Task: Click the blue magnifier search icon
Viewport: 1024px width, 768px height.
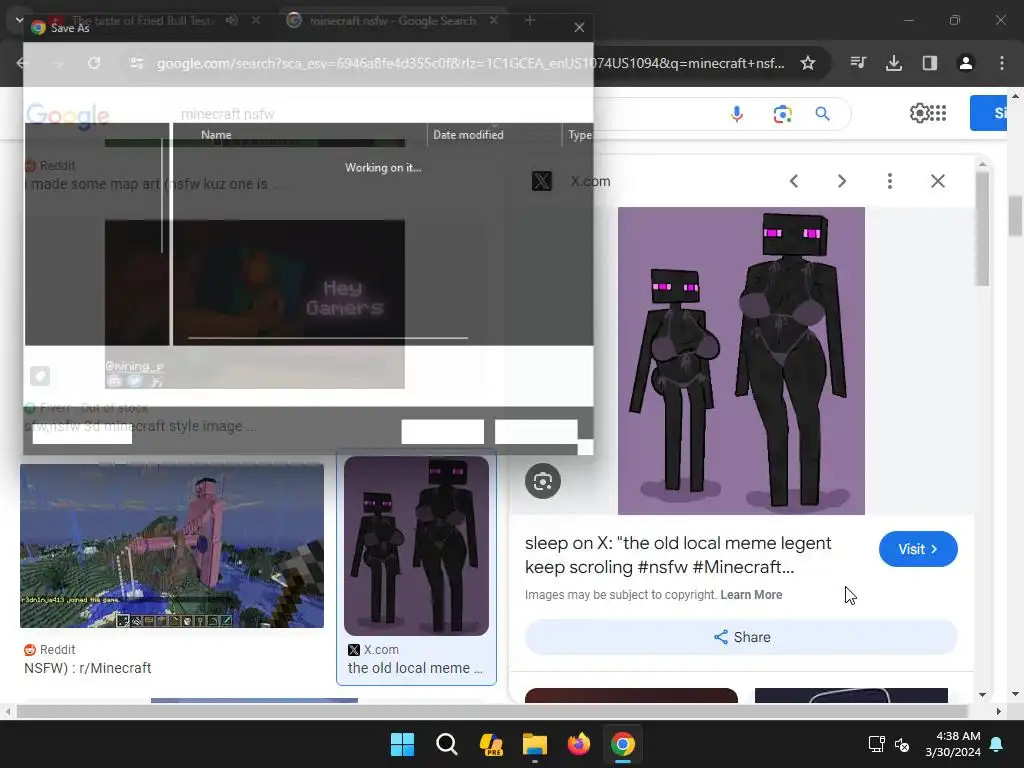Action: click(823, 114)
